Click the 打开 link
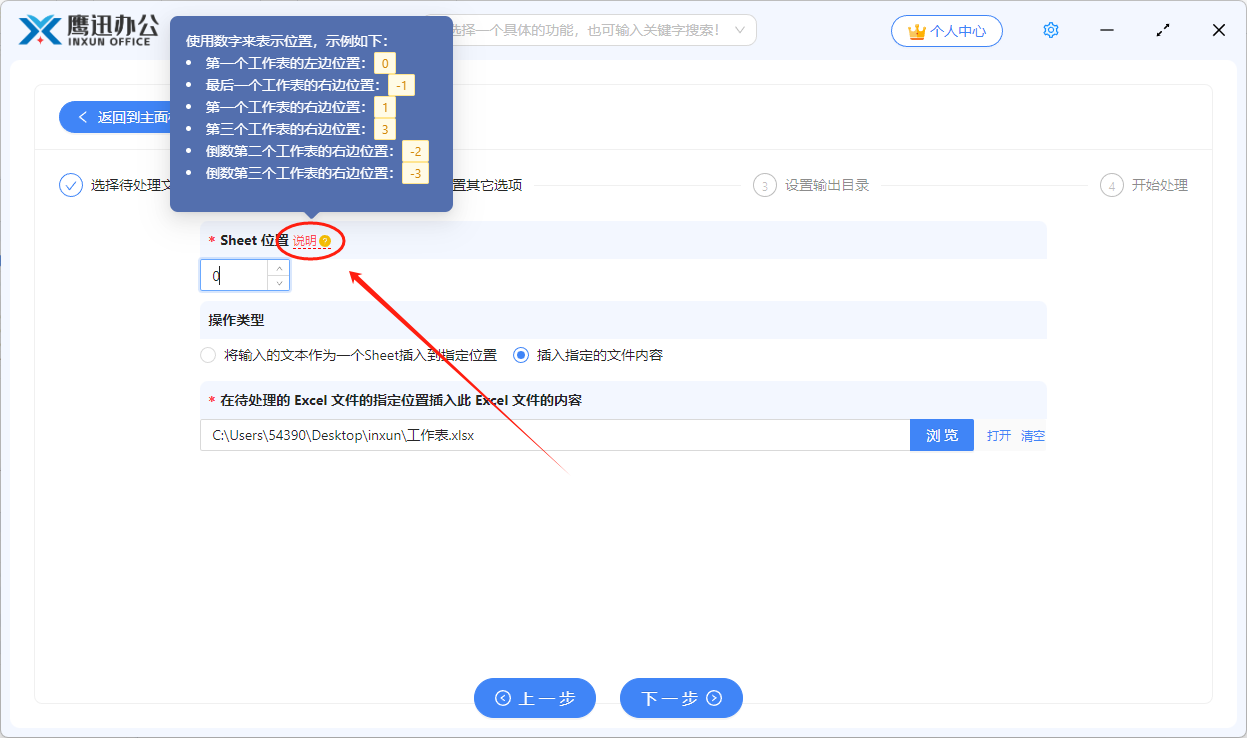Viewport: 1247px width, 738px height. click(997, 435)
